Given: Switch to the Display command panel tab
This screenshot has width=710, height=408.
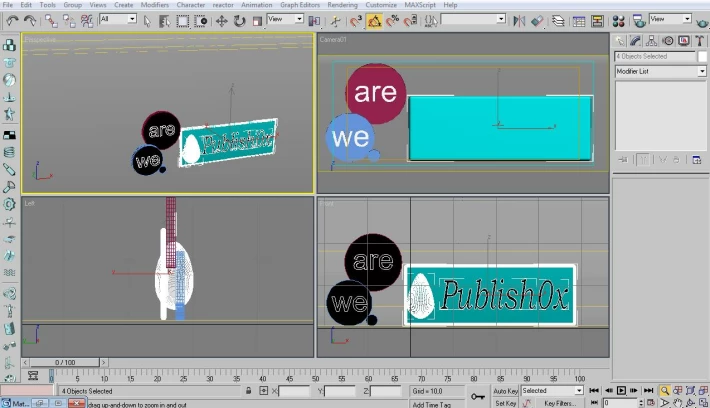Looking at the screenshot, I should tap(684, 41).
